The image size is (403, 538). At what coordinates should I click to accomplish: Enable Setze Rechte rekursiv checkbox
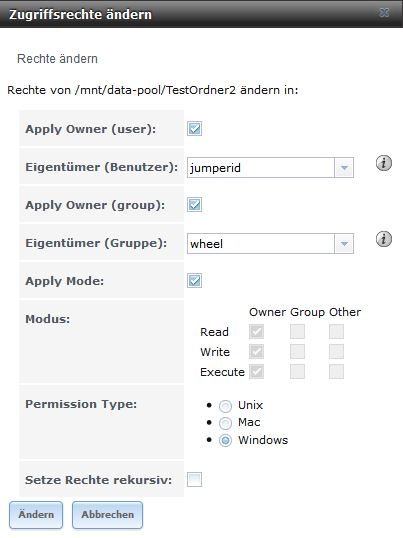pos(194,479)
